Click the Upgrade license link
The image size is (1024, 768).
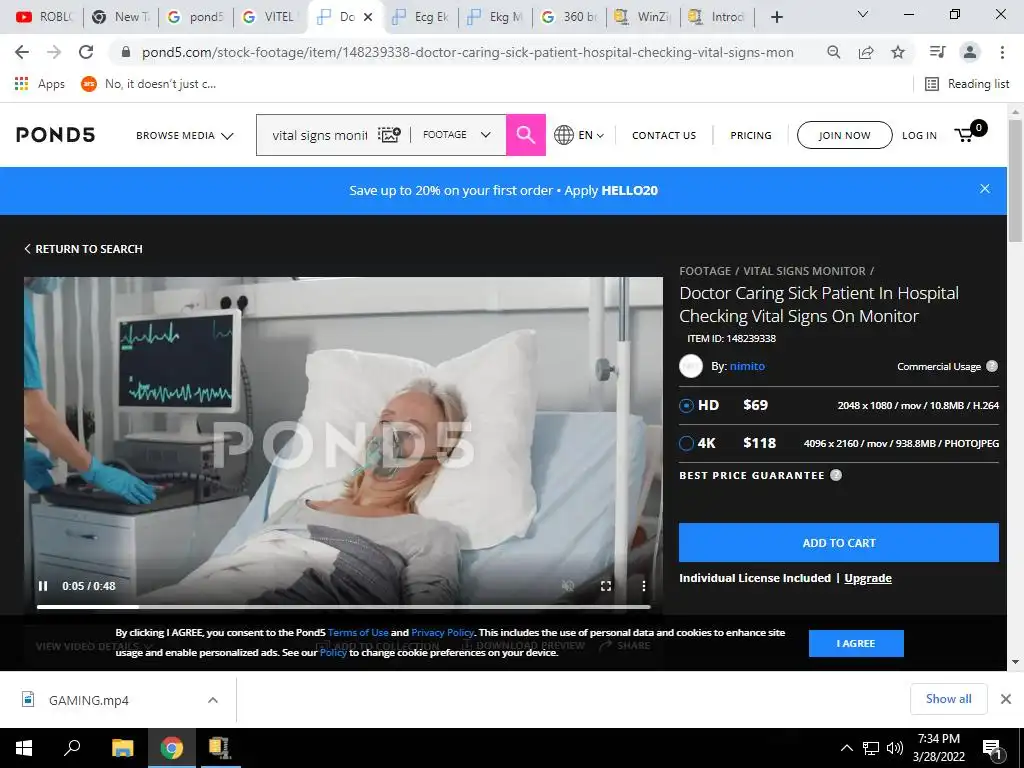(x=867, y=578)
